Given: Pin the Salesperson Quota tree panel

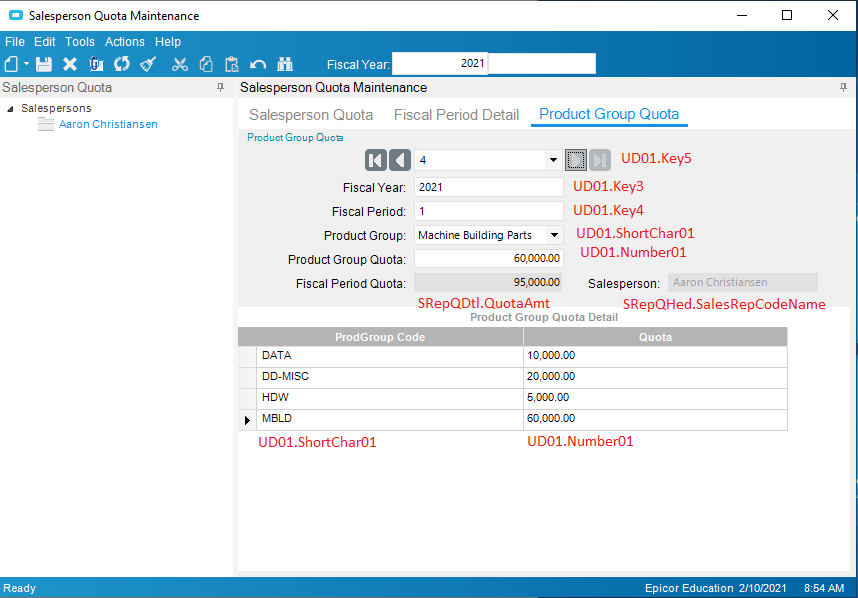Looking at the screenshot, I should 220,88.
